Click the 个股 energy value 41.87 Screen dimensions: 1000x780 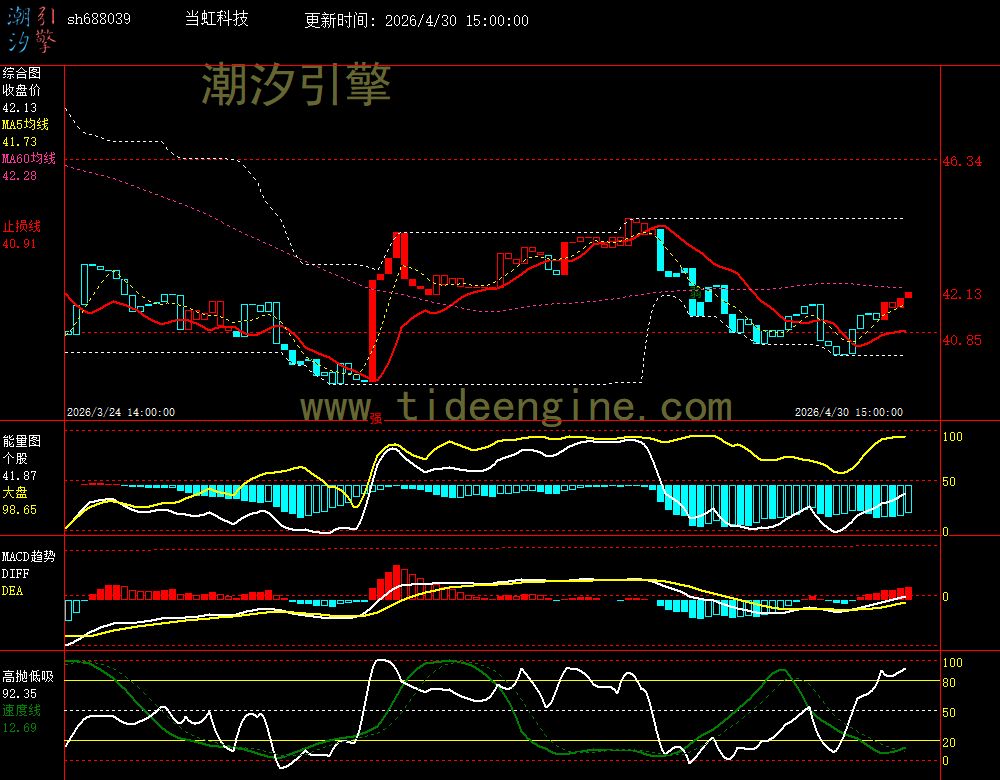click(20, 476)
